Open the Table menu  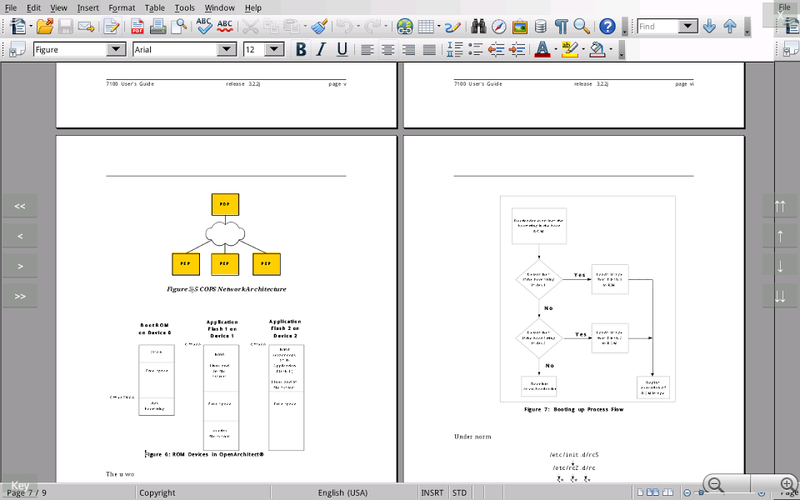pos(154,8)
